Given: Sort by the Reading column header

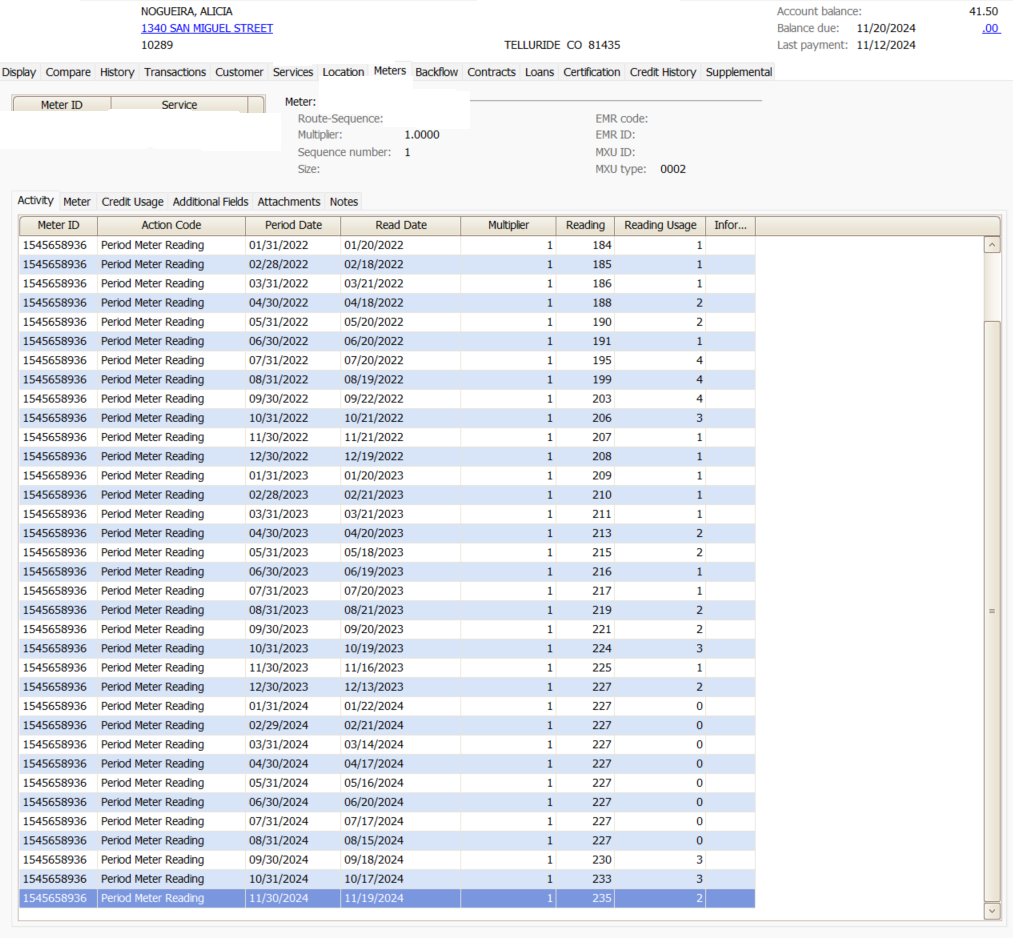Looking at the screenshot, I should (x=585, y=225).
